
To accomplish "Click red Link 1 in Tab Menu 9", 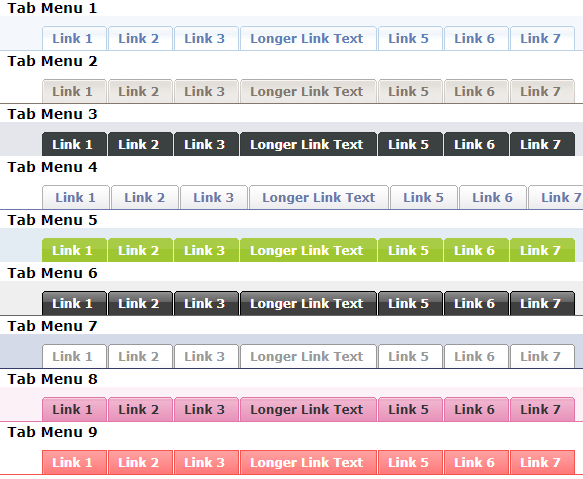I will [74, 462].
